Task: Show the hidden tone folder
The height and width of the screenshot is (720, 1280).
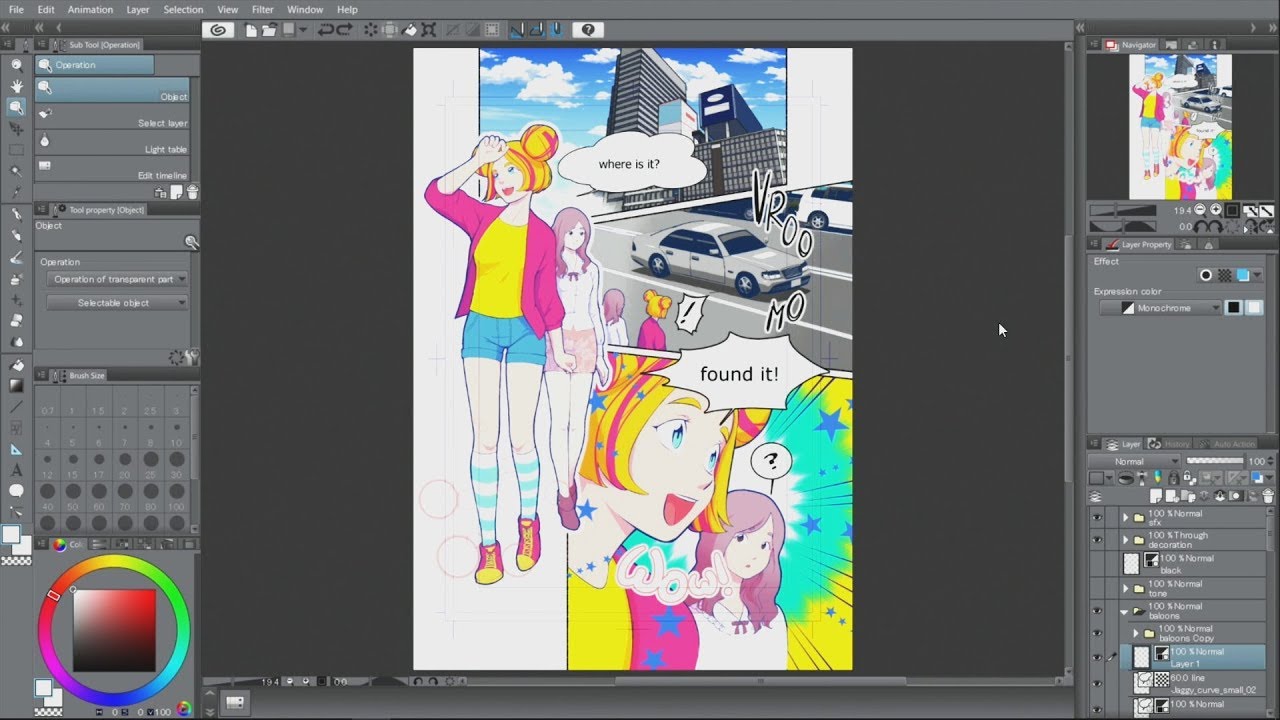Action: click(1097, 588)
